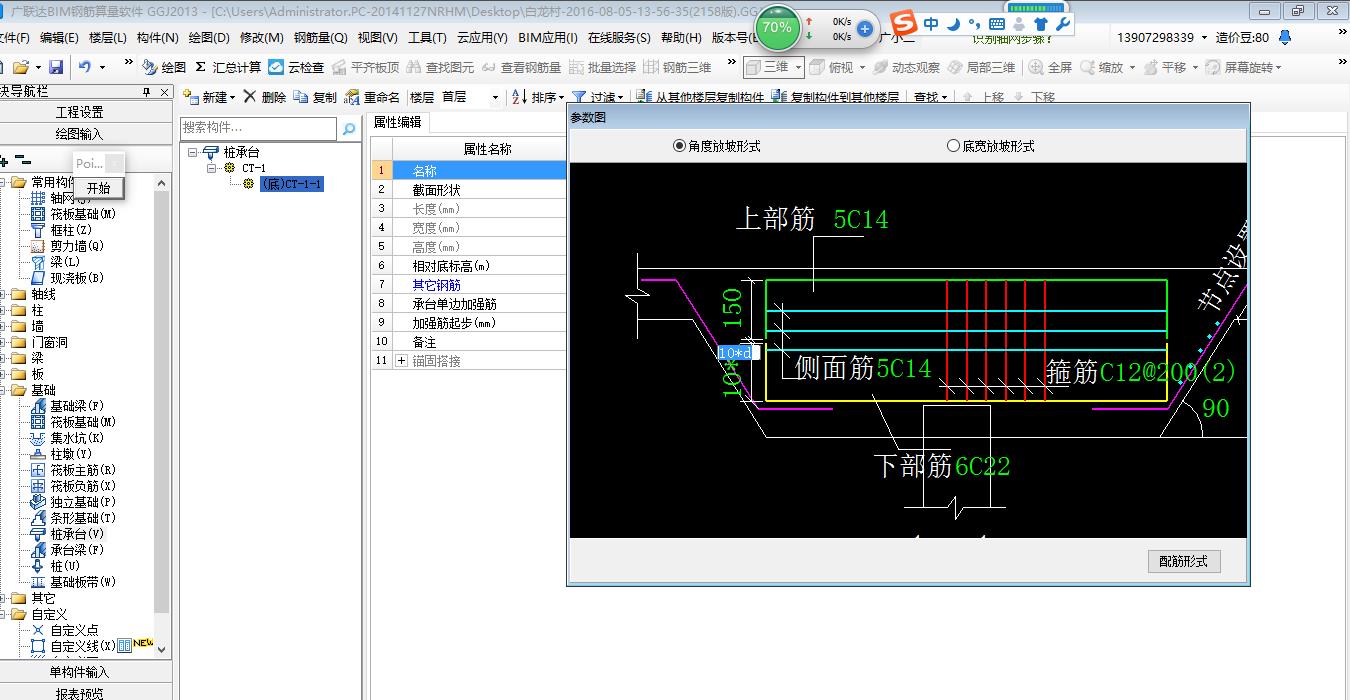Open the 绘图输入 navigation section
This screenshot has height=700, width=1350.
pos(80,133)
